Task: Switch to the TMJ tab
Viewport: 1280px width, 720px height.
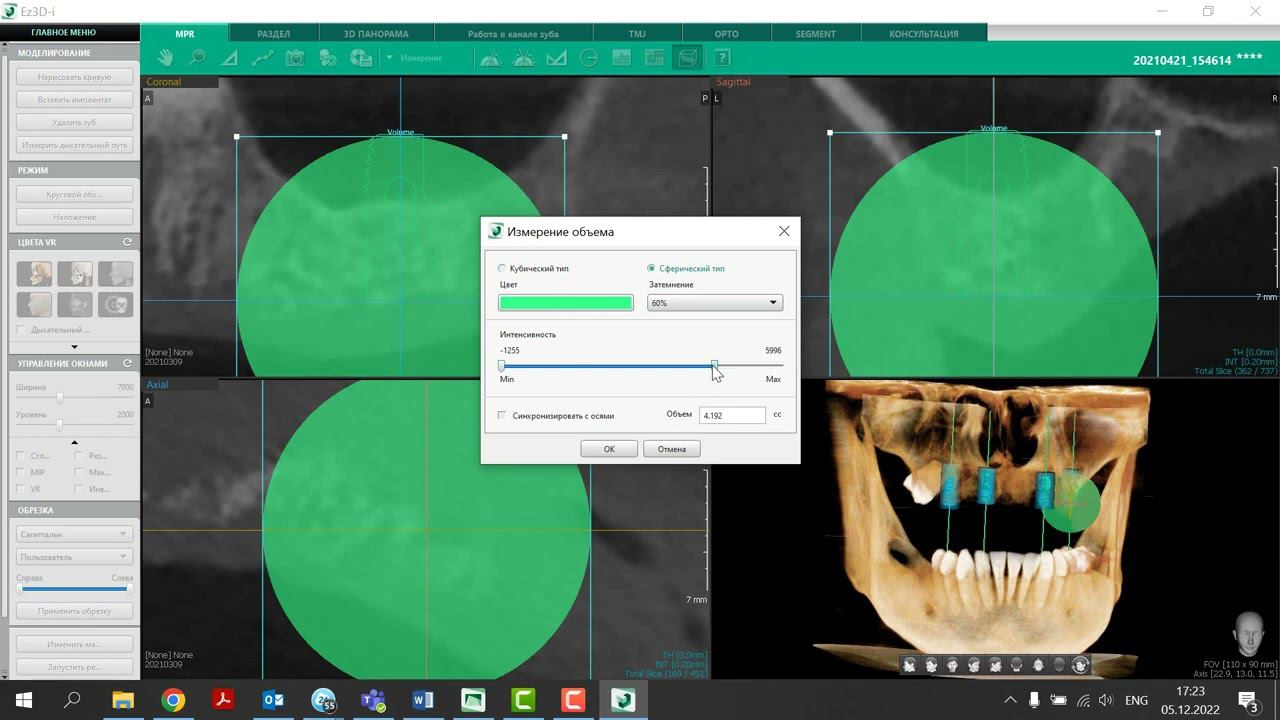Action: (x=637, y=33)
